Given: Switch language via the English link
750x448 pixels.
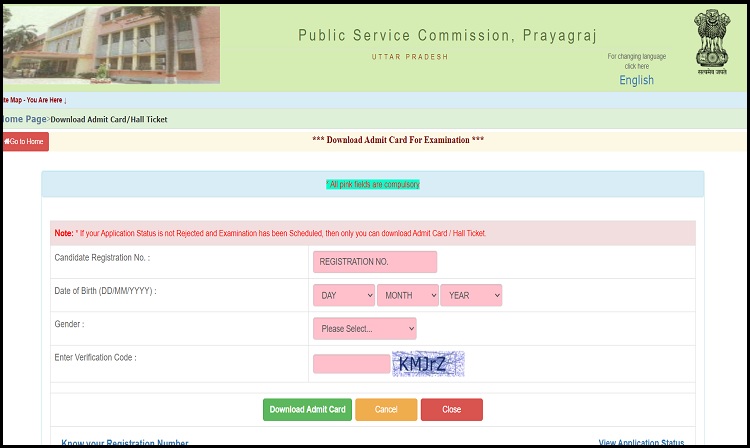Looking at the screenshot, I should click(636, 80).
